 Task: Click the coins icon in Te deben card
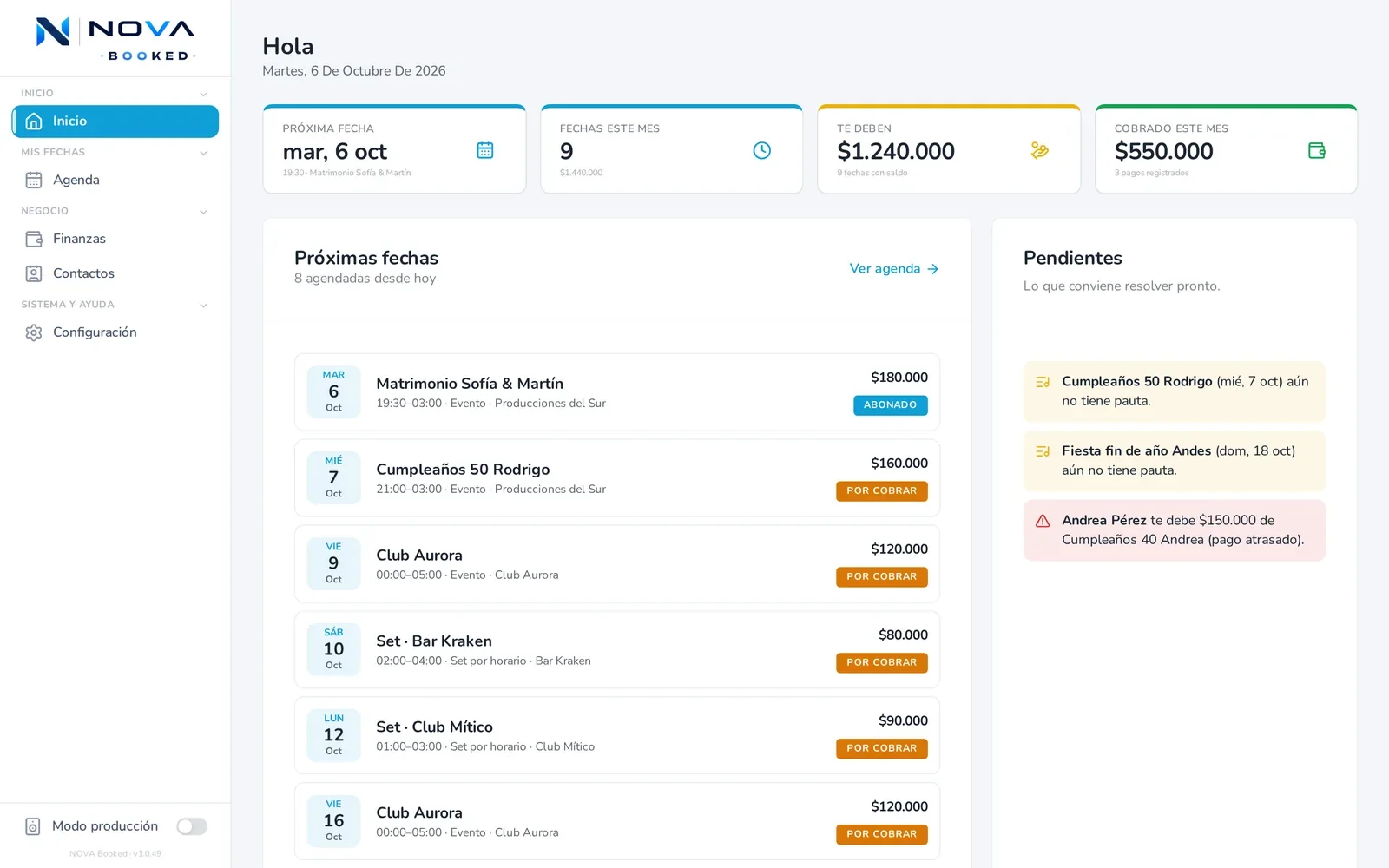[1039, 150]
